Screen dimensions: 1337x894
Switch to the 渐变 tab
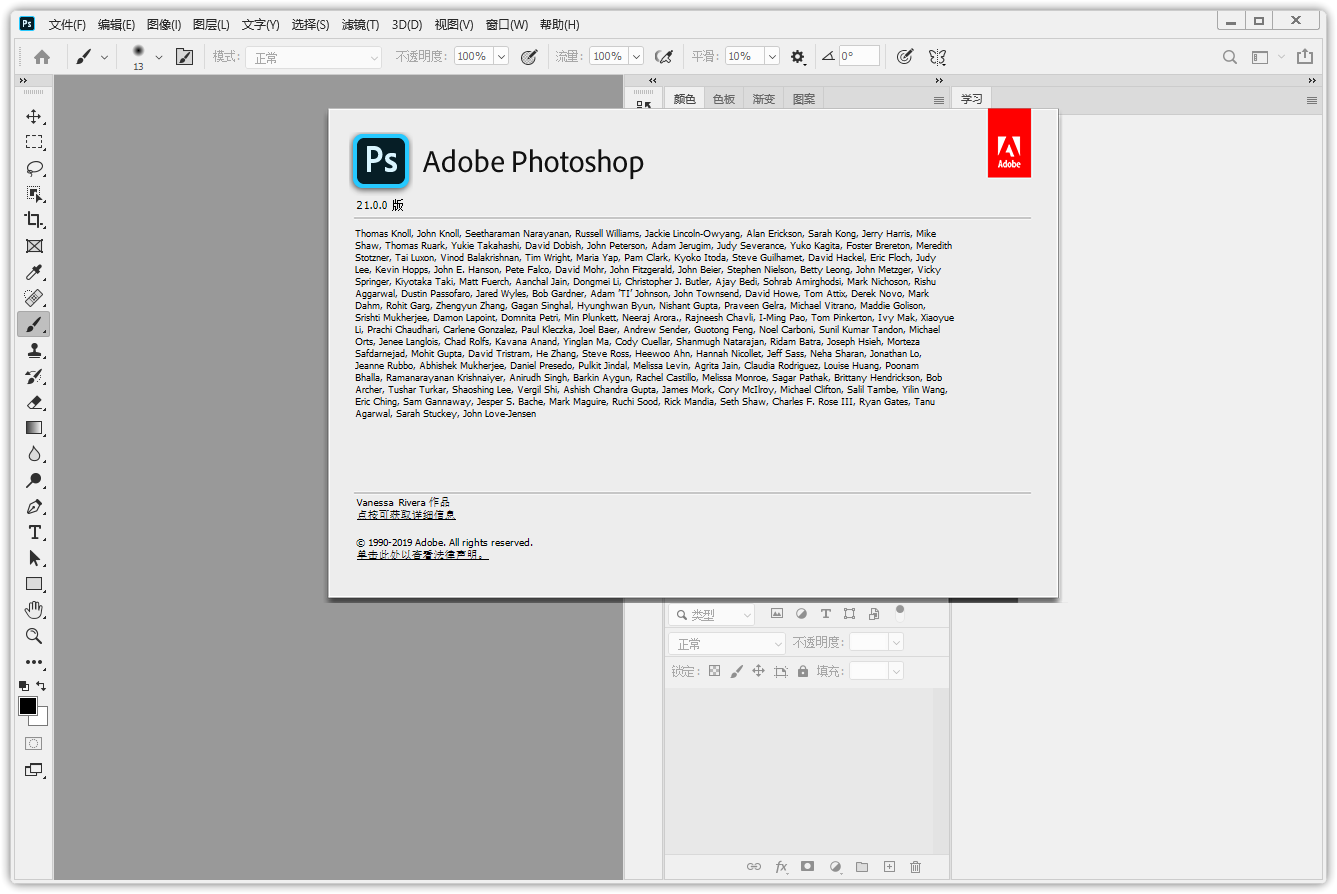[x=764, y=99]
